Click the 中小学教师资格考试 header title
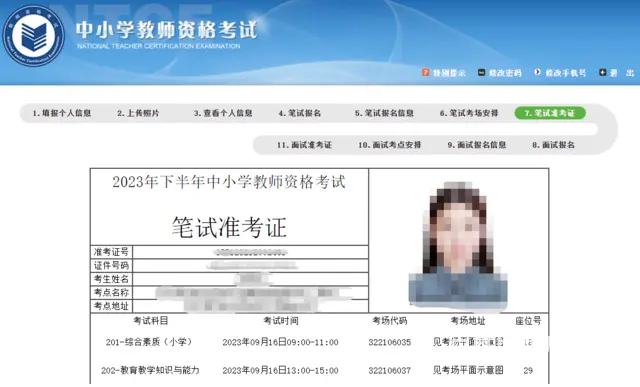Viewport: 640px width, 387px height. (167, 31)
